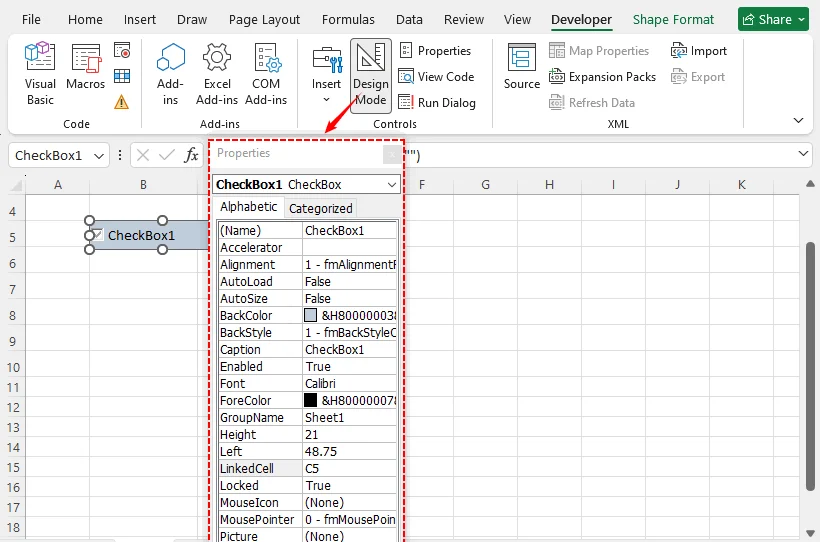Toggle Design Mode
Image resolution: width=820 pixels, height=542 pixels.
pyautogui.click(x=371, y=75)
